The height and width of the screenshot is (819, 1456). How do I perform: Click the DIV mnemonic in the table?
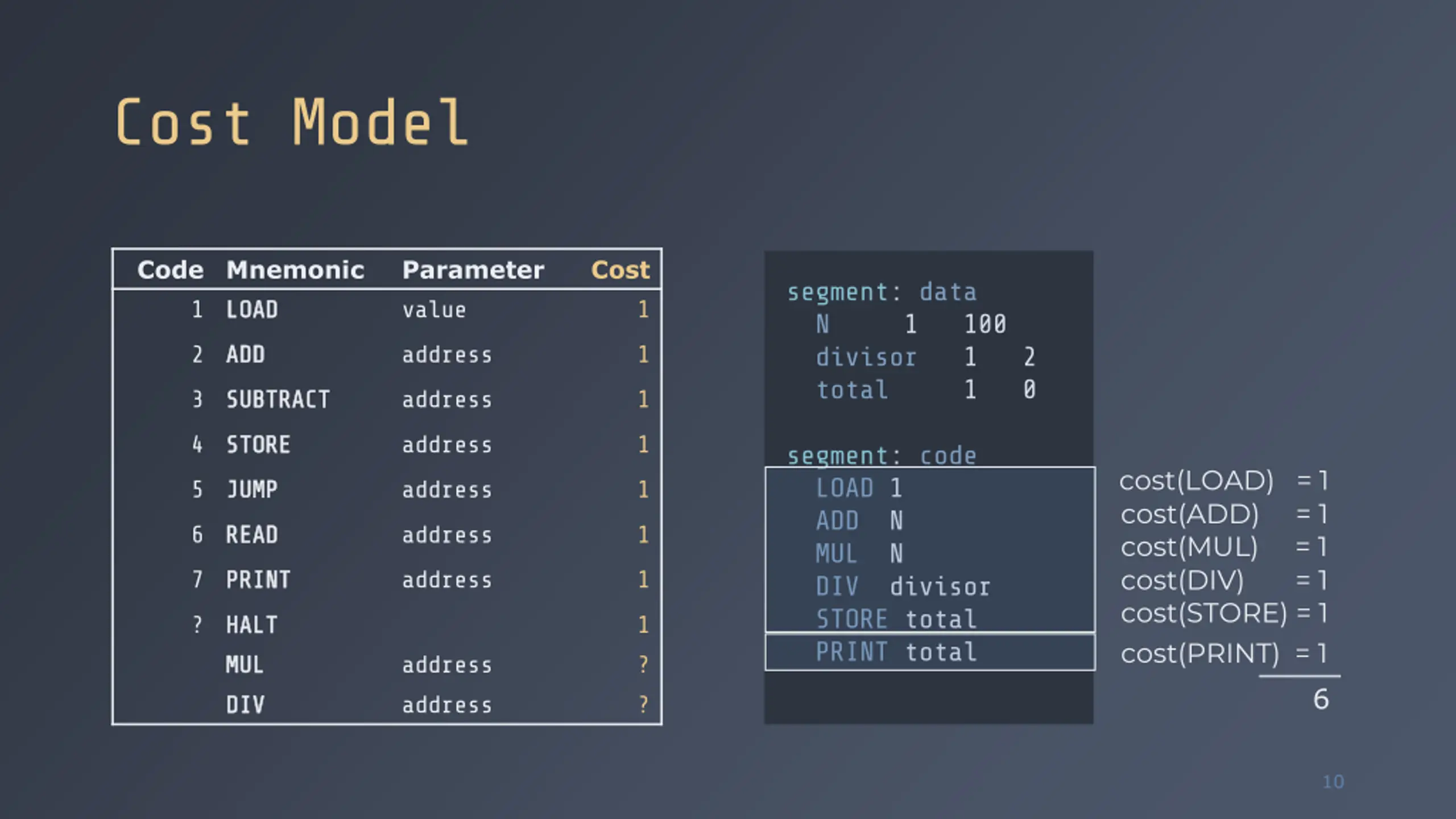tap(245, 705)
